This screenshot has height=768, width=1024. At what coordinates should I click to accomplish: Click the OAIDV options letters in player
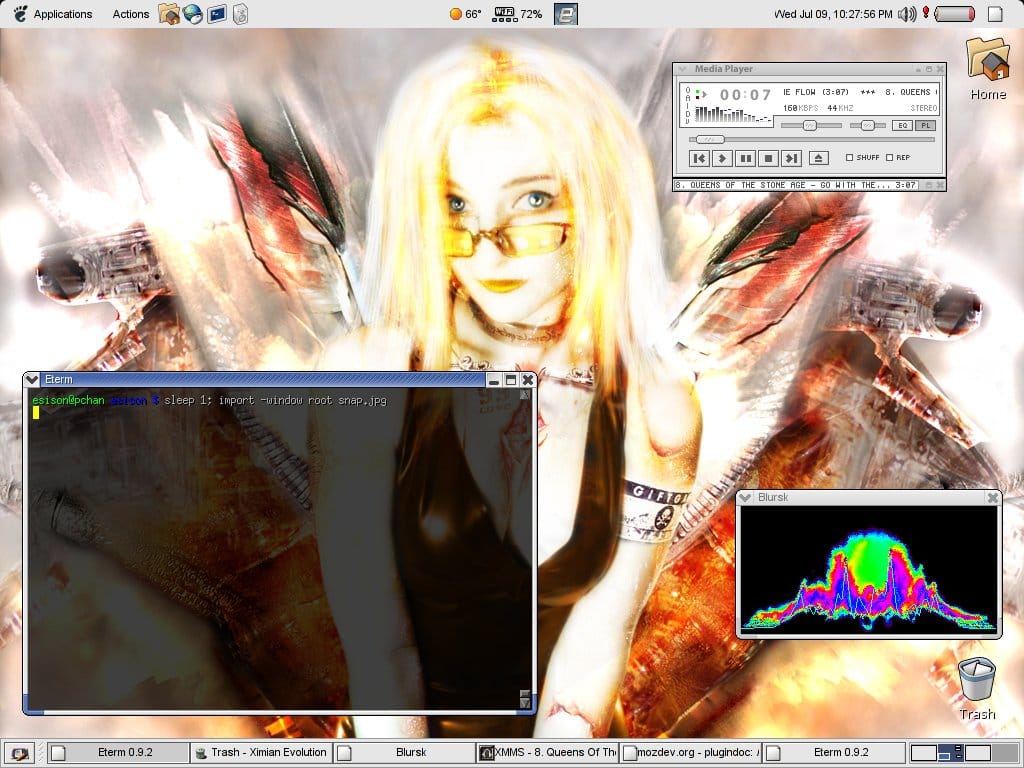pyautogui.click(x=688, y=105)
